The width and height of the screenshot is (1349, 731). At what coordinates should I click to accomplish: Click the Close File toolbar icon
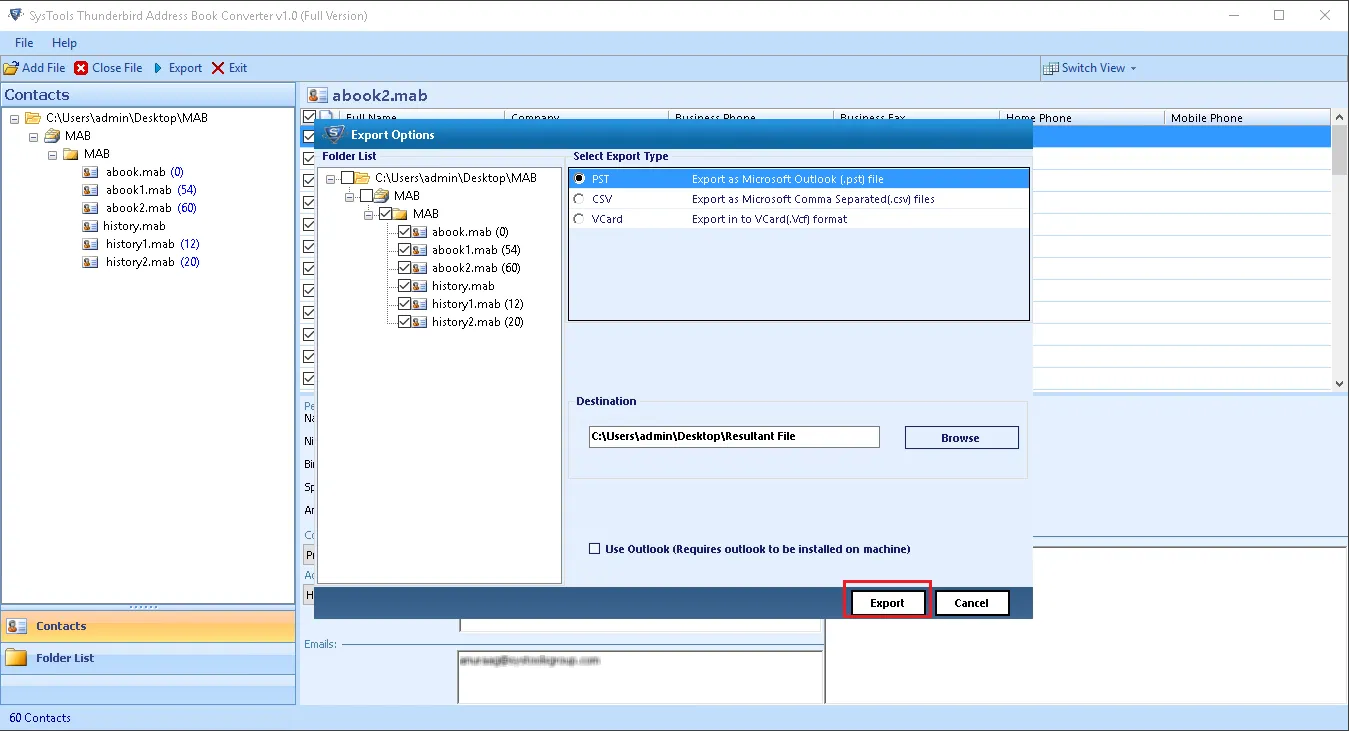(x=80, y=67)
